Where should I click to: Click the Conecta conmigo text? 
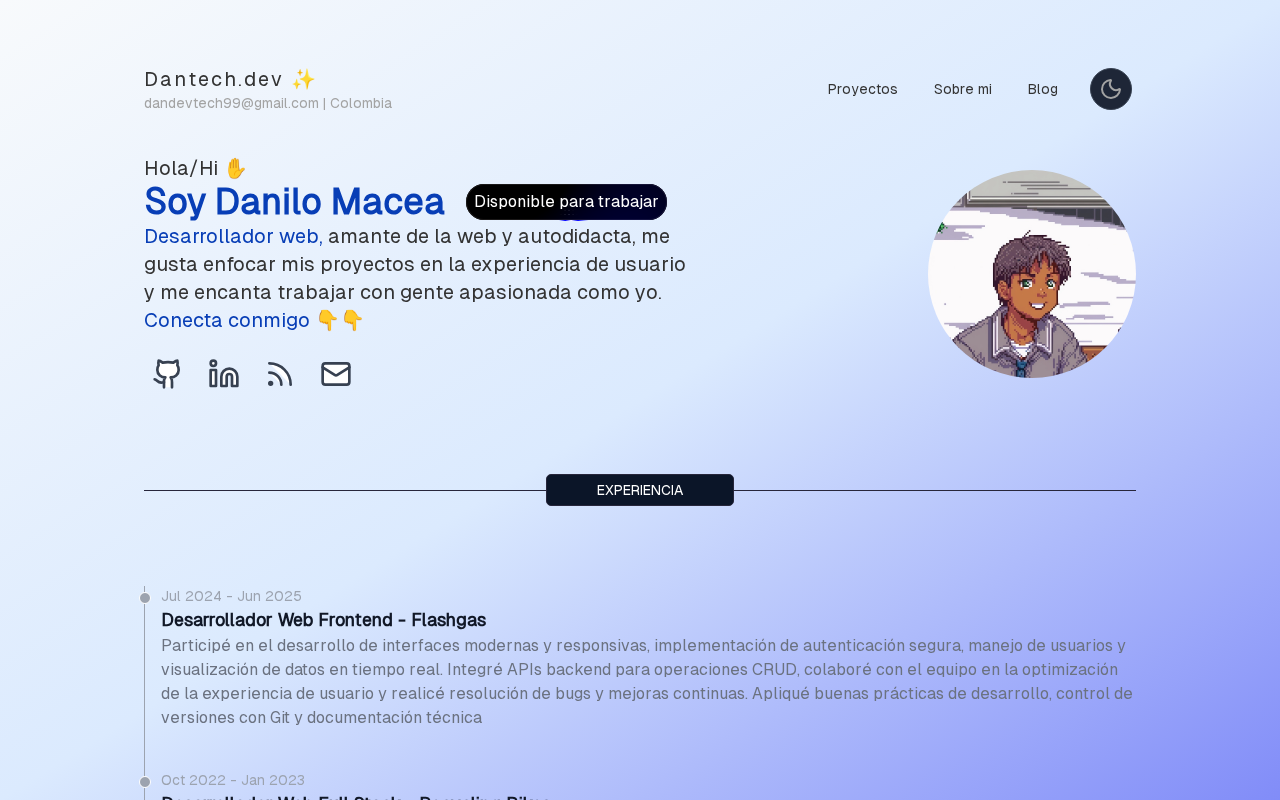point(227,320)
